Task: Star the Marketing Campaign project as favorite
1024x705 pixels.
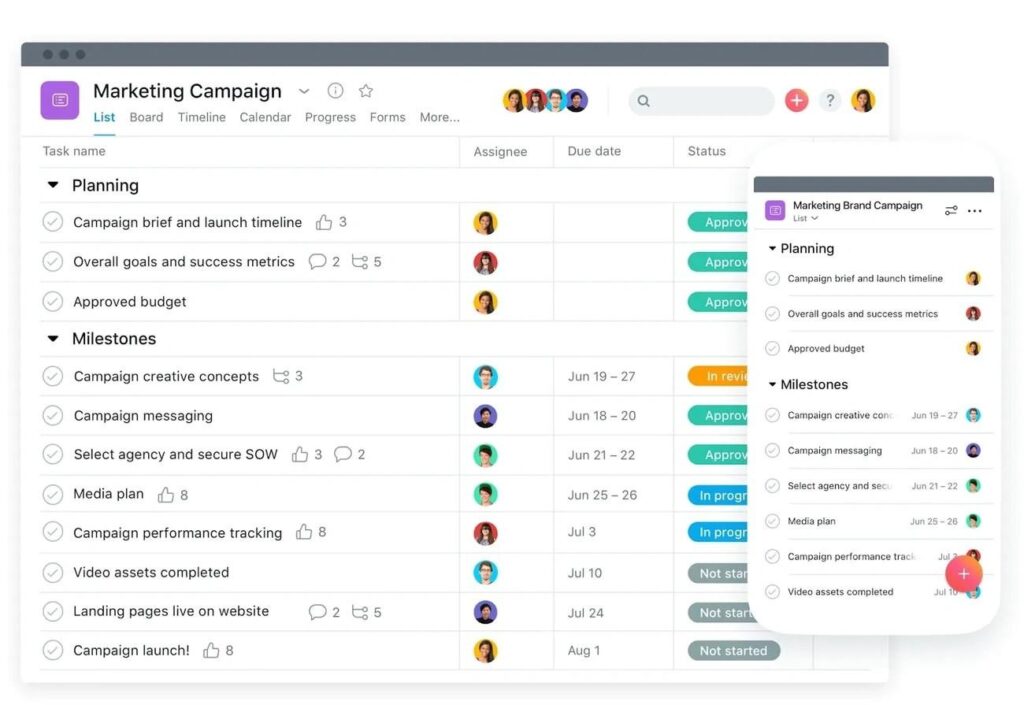Action: point(366,91)
